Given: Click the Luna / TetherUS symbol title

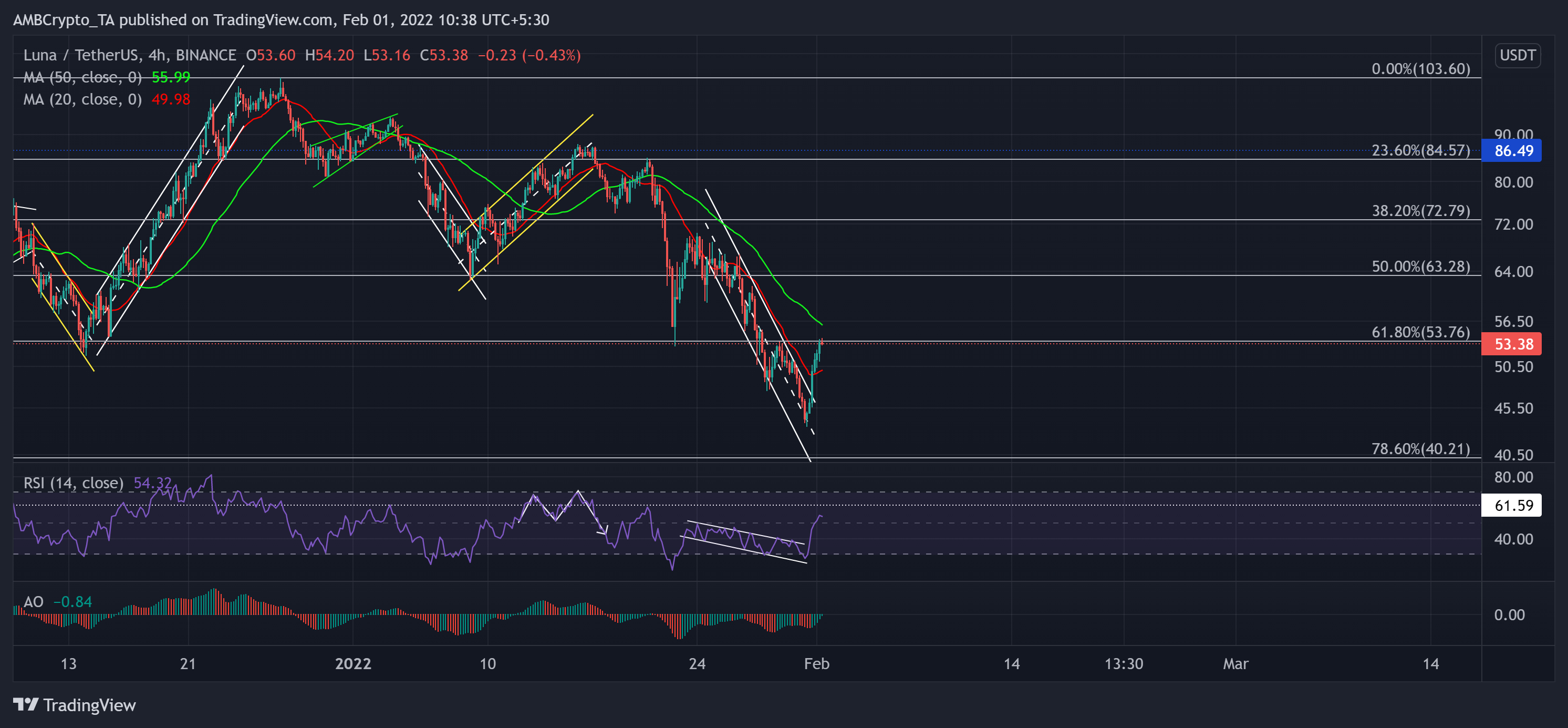Looking at the screenshot, I should pos(130,55).
